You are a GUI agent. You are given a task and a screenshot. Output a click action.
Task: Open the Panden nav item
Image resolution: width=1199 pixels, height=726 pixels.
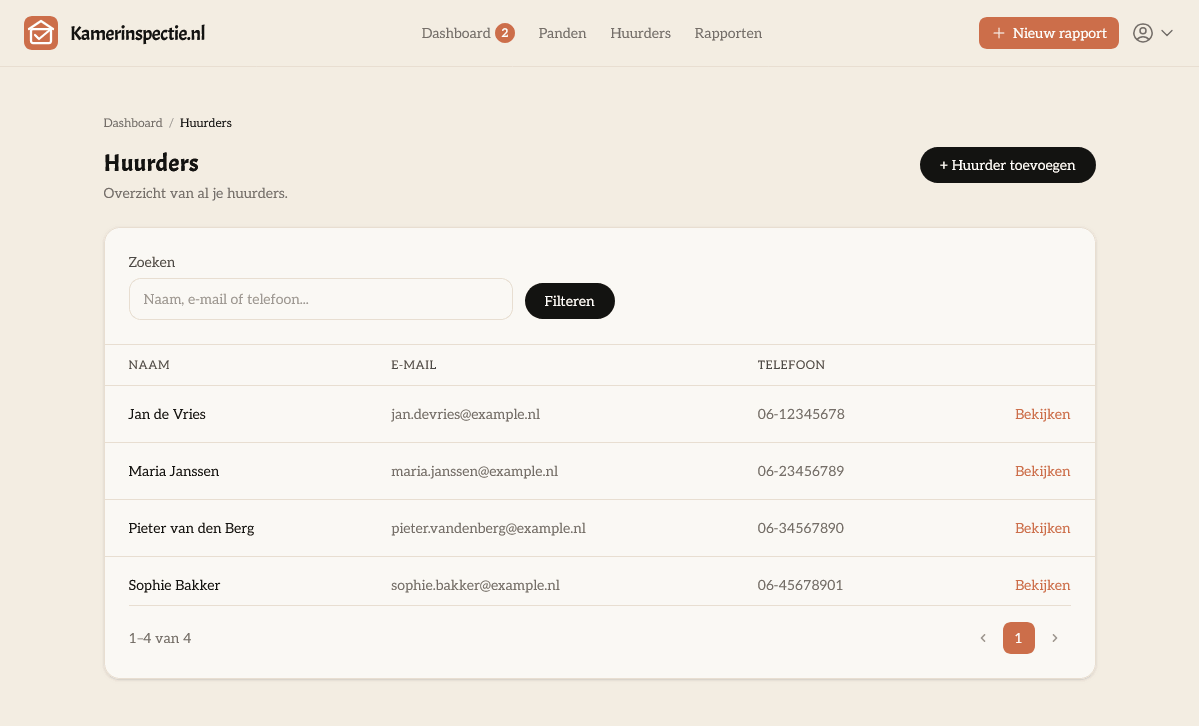point(562,33)
